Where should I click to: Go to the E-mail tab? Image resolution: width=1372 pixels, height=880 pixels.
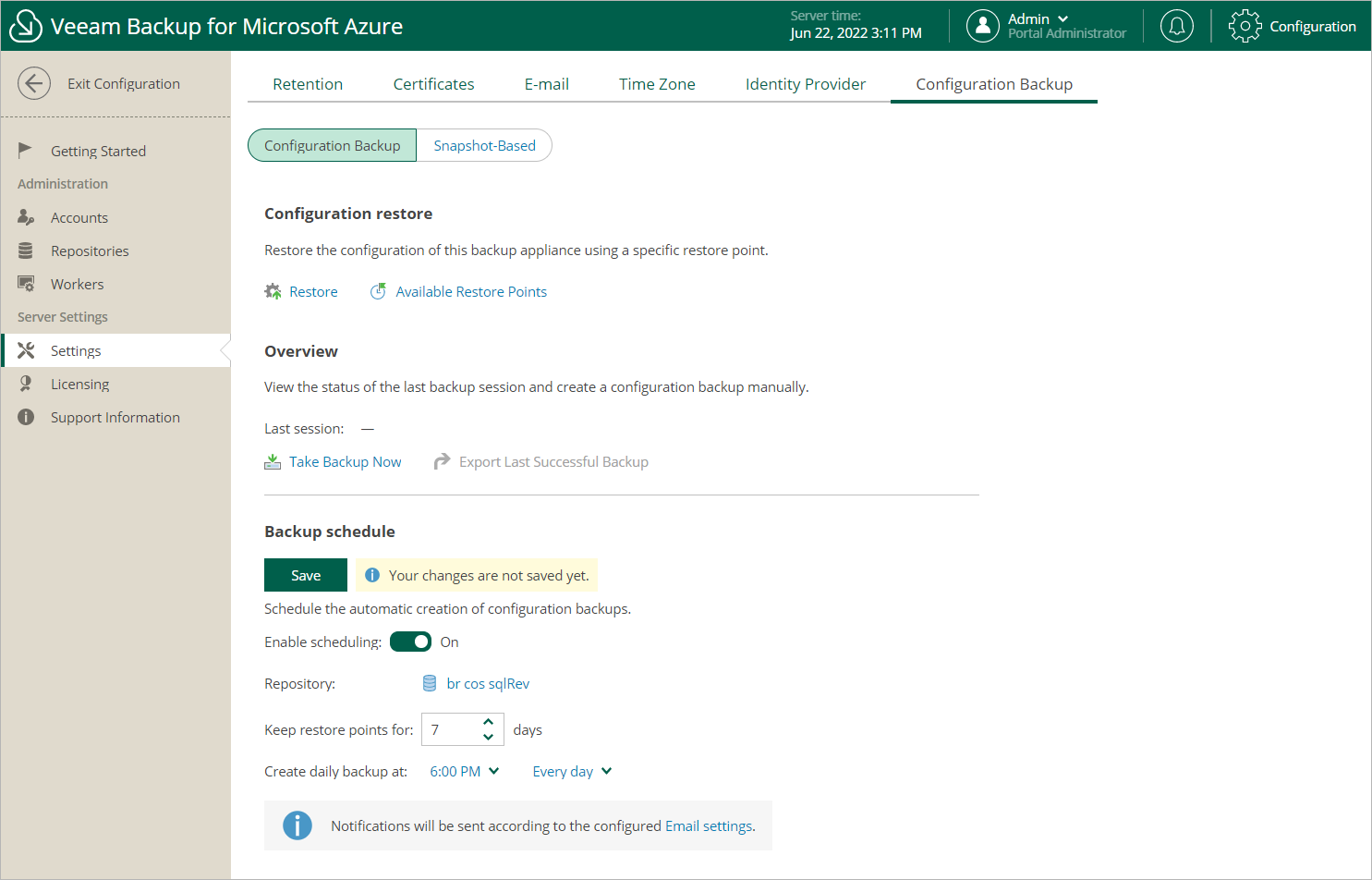click(x=547, y=84)
